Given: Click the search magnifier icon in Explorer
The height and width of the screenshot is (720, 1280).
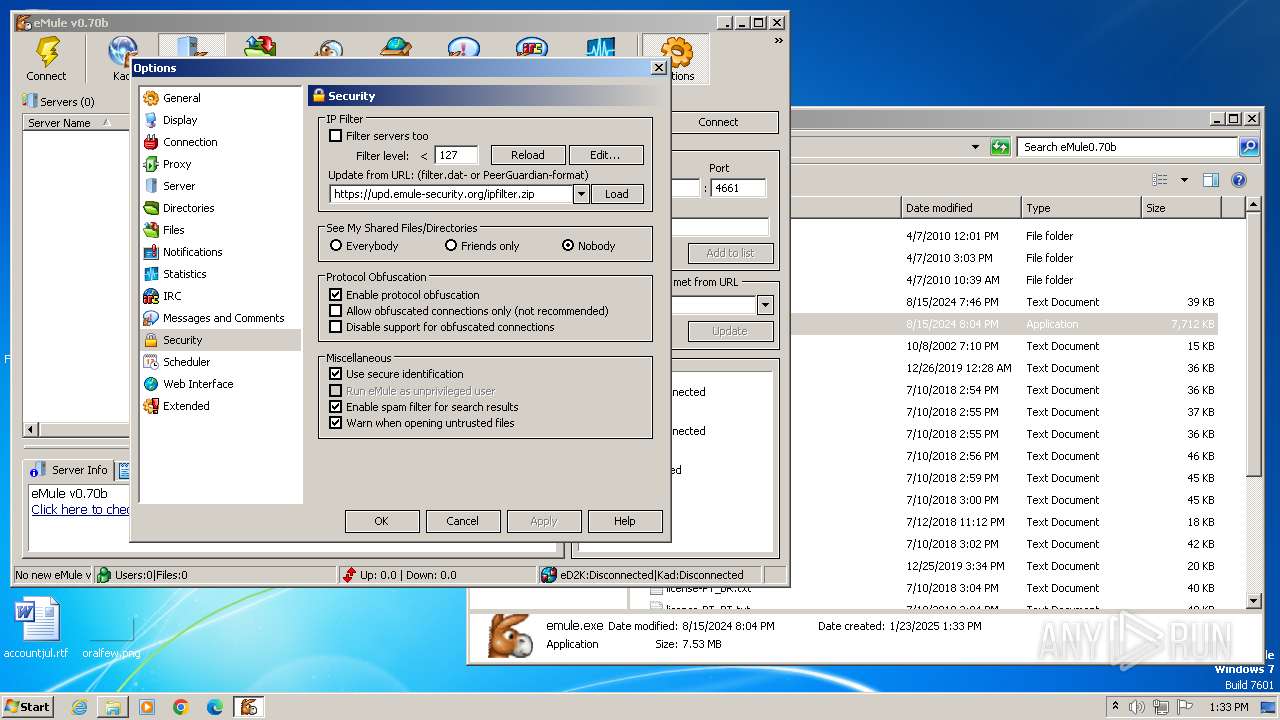Looking at the screenshot, I should [x=1249, y=147].
